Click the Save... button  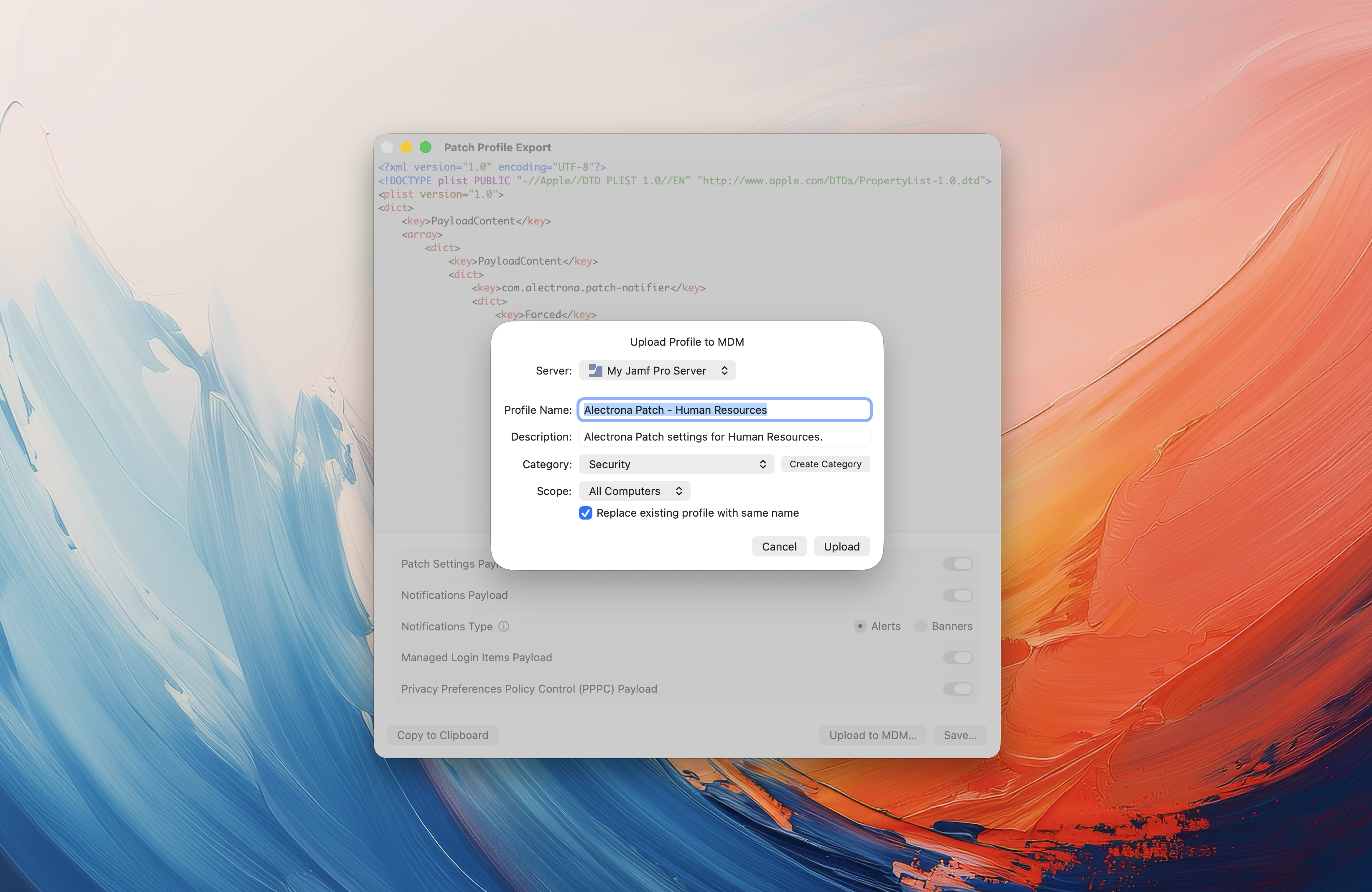tap(960, 735)
